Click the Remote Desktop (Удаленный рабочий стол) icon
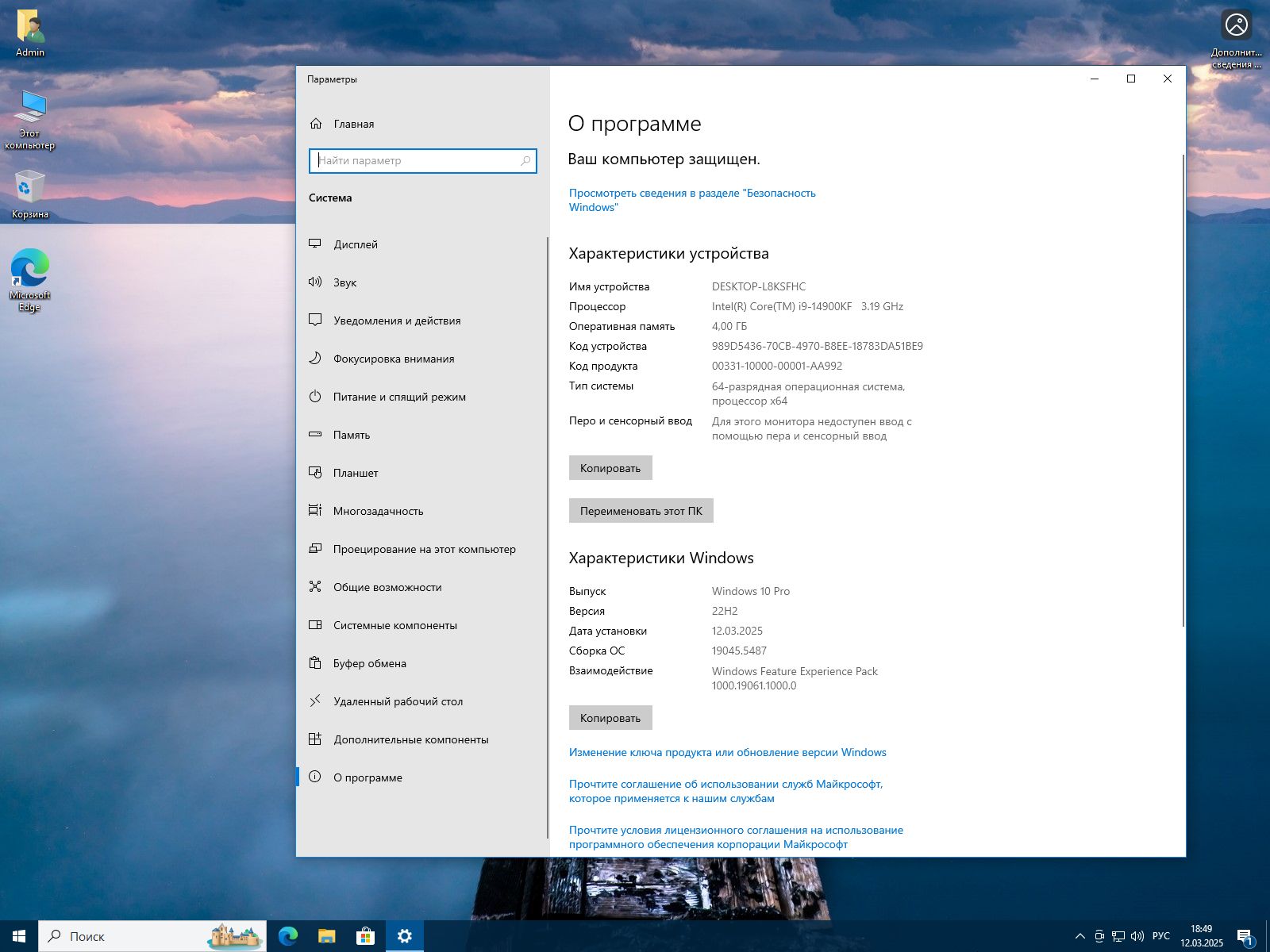 tap(315, 701)
